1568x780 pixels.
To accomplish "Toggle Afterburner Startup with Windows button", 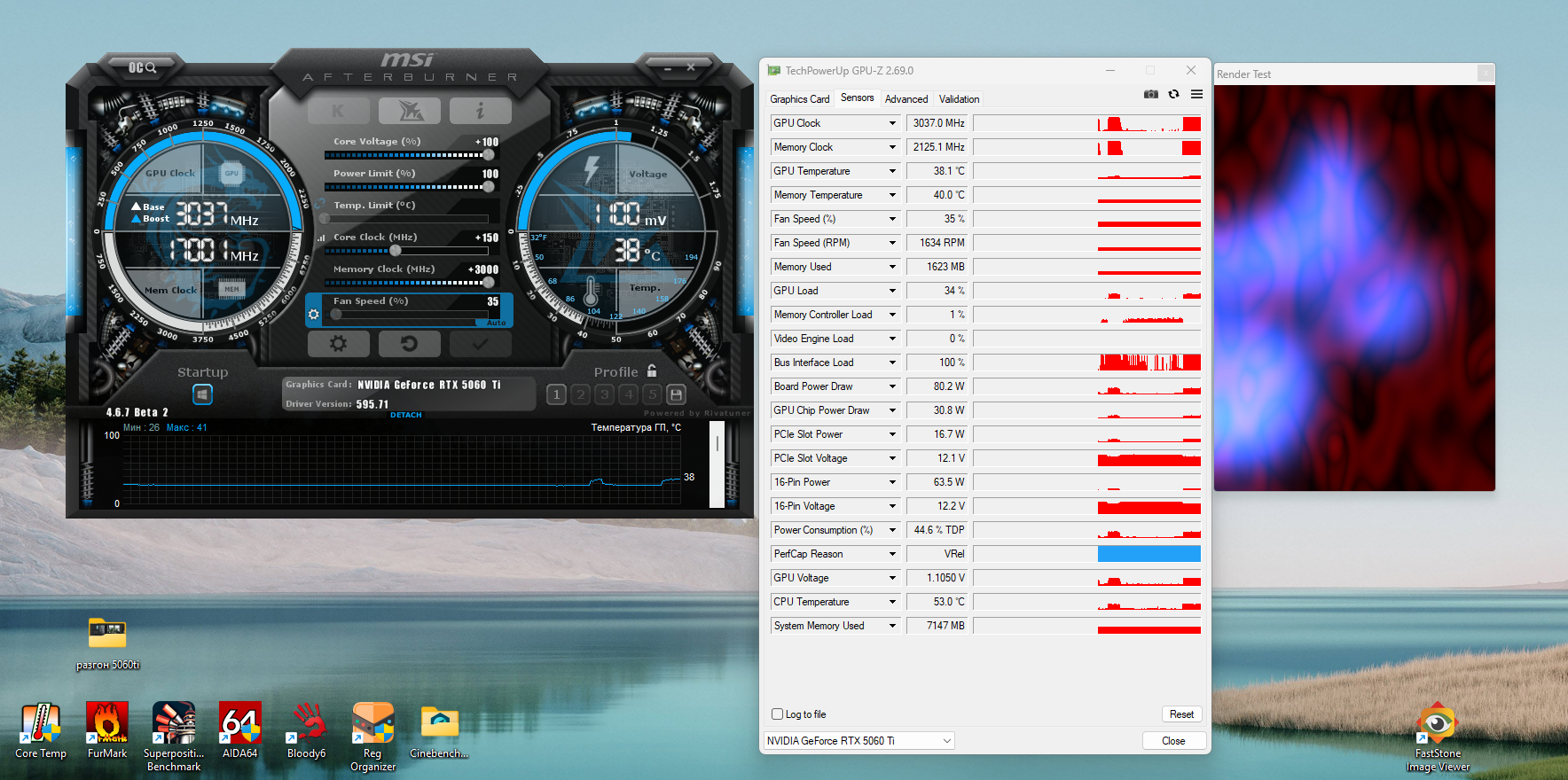I will [x=202, y=394].
